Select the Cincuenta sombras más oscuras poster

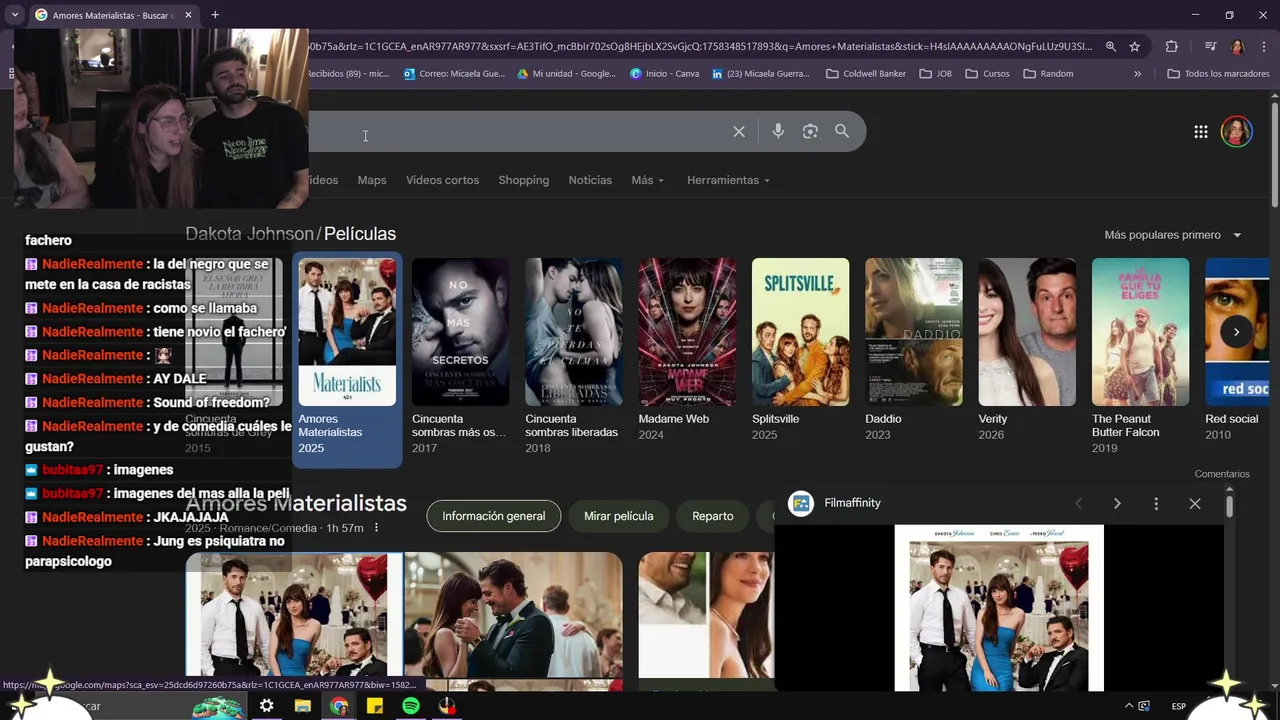(x=460, y=332)
